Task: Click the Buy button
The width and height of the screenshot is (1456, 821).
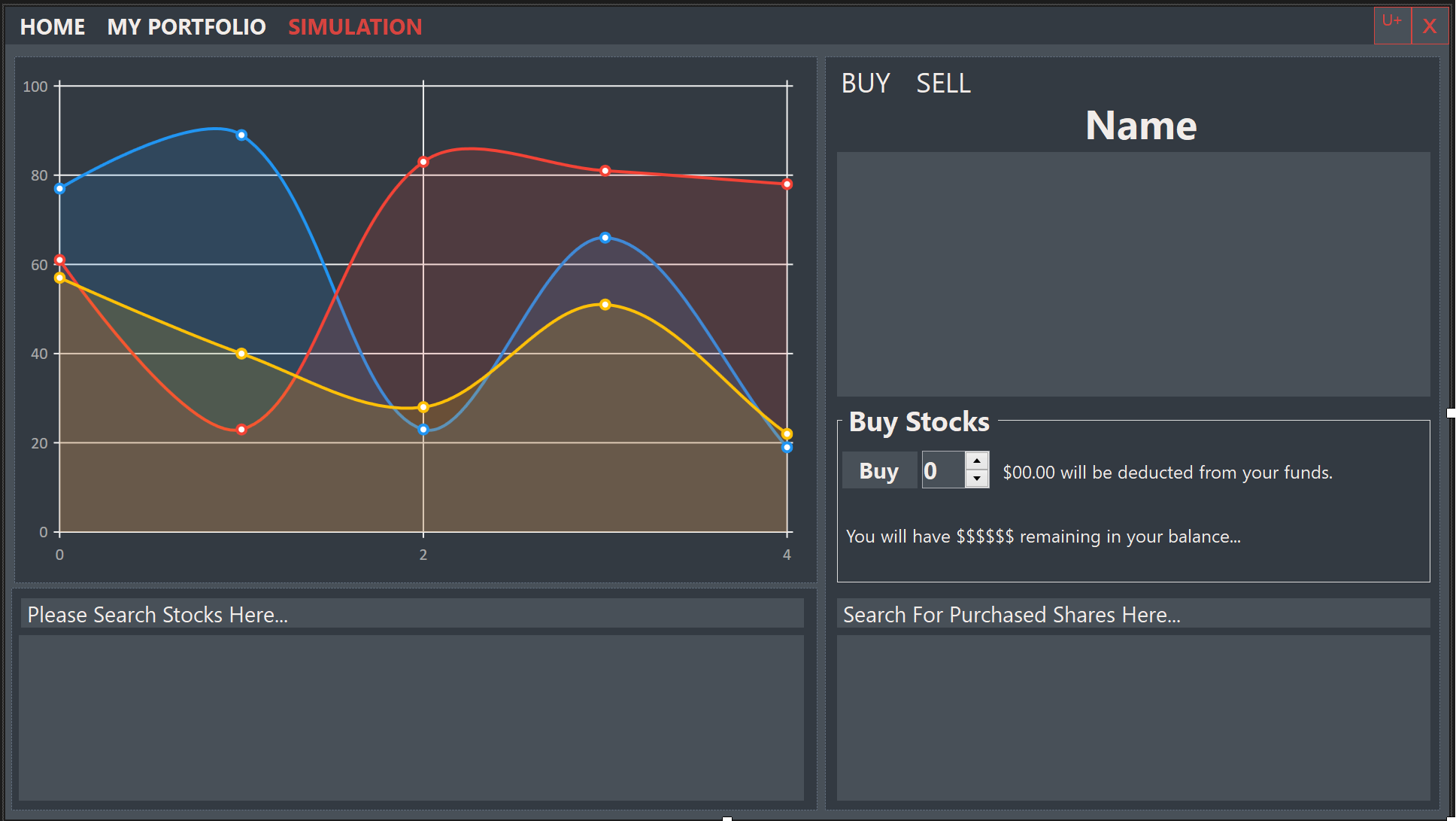Action: point(879,470)
